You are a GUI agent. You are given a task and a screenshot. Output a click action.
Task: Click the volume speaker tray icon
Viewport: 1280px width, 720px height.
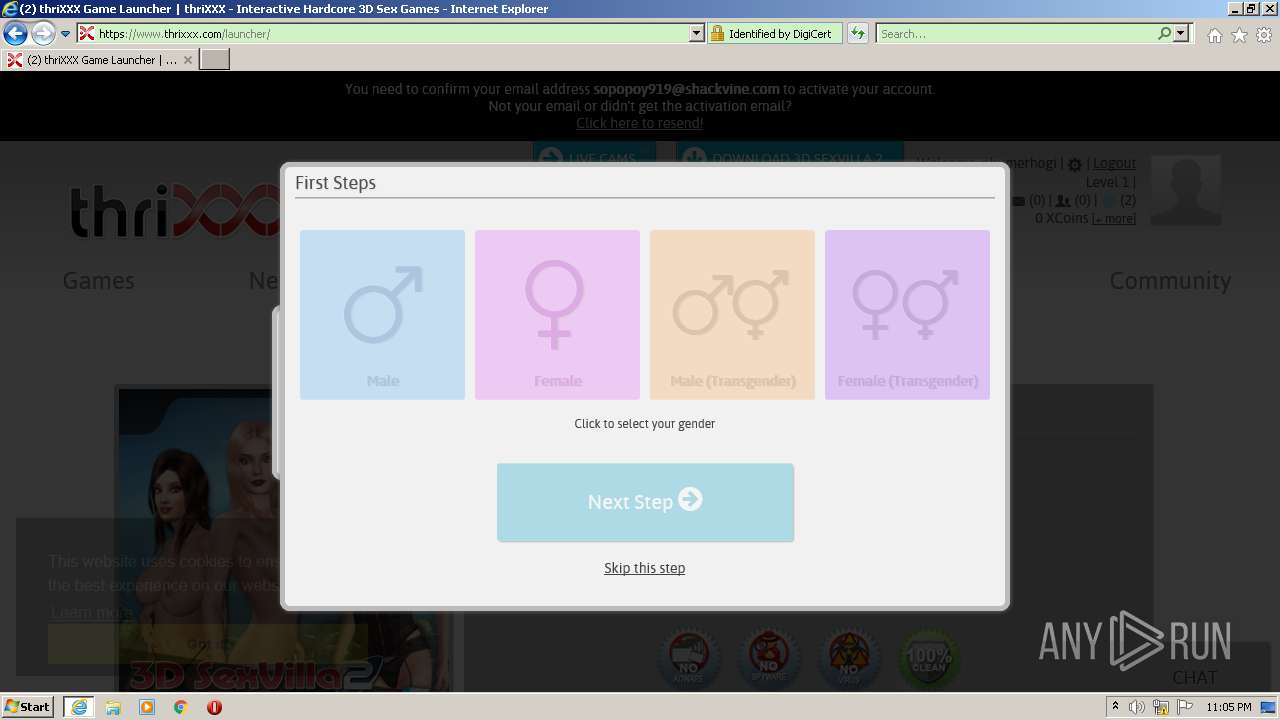tap(1137, 707)
